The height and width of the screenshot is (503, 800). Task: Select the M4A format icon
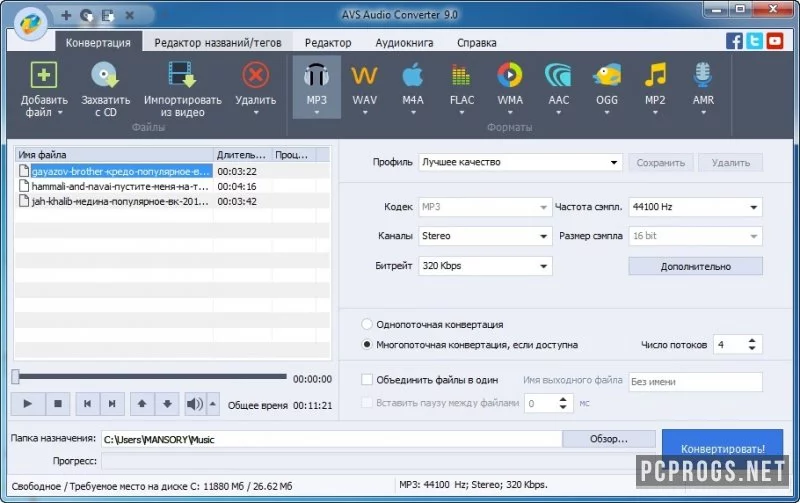click(412, 76)
